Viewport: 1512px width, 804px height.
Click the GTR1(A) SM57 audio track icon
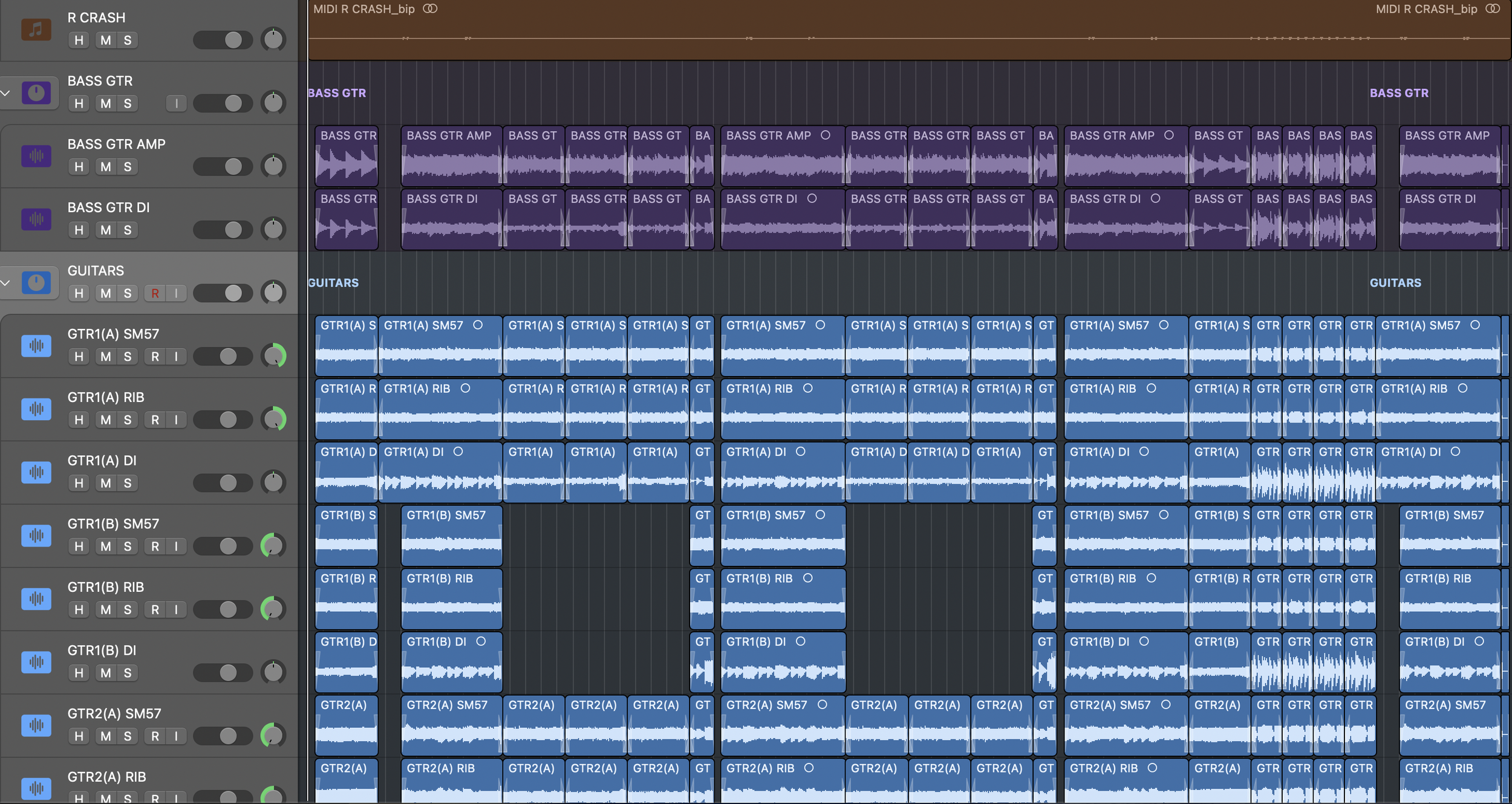coord(36,346)
